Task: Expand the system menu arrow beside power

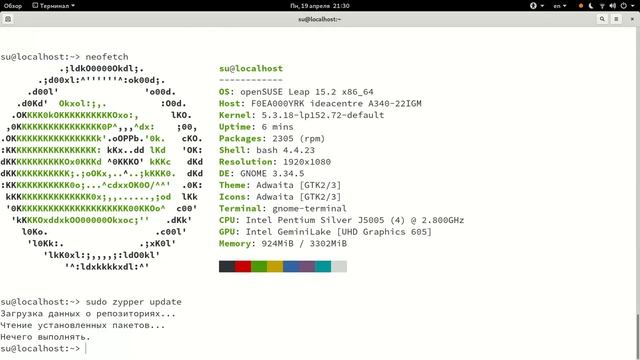Action: click(633, 6)
